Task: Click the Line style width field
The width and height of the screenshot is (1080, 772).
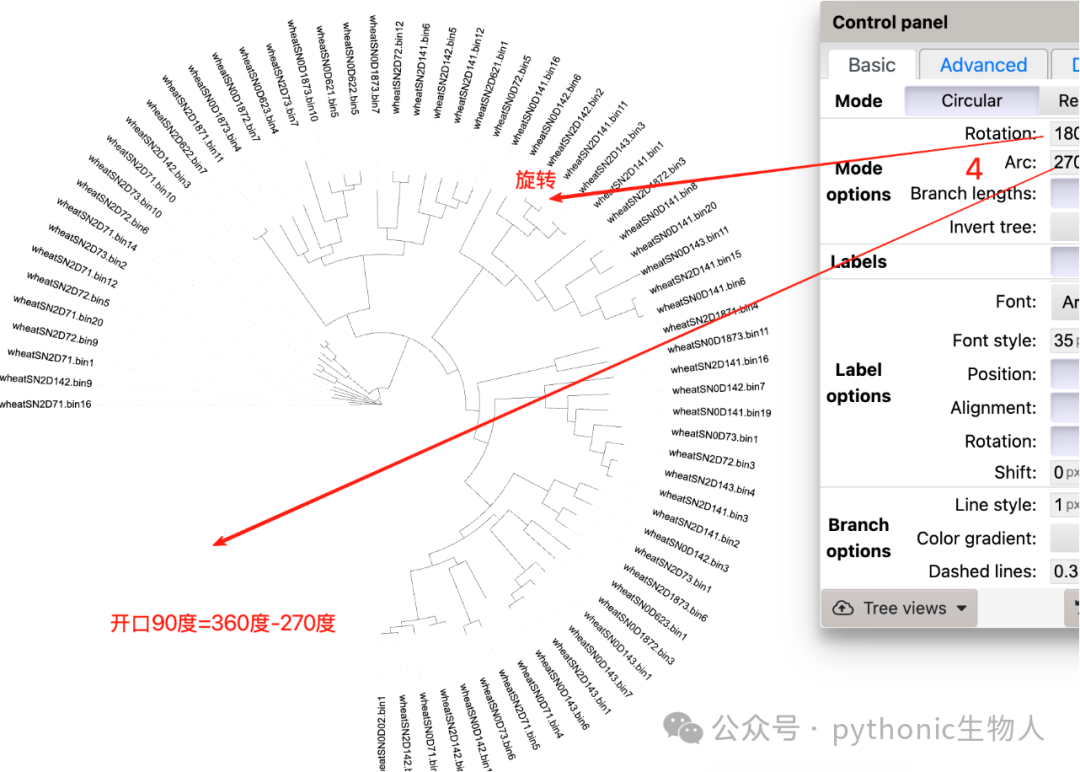Action: pos(1065,505)
